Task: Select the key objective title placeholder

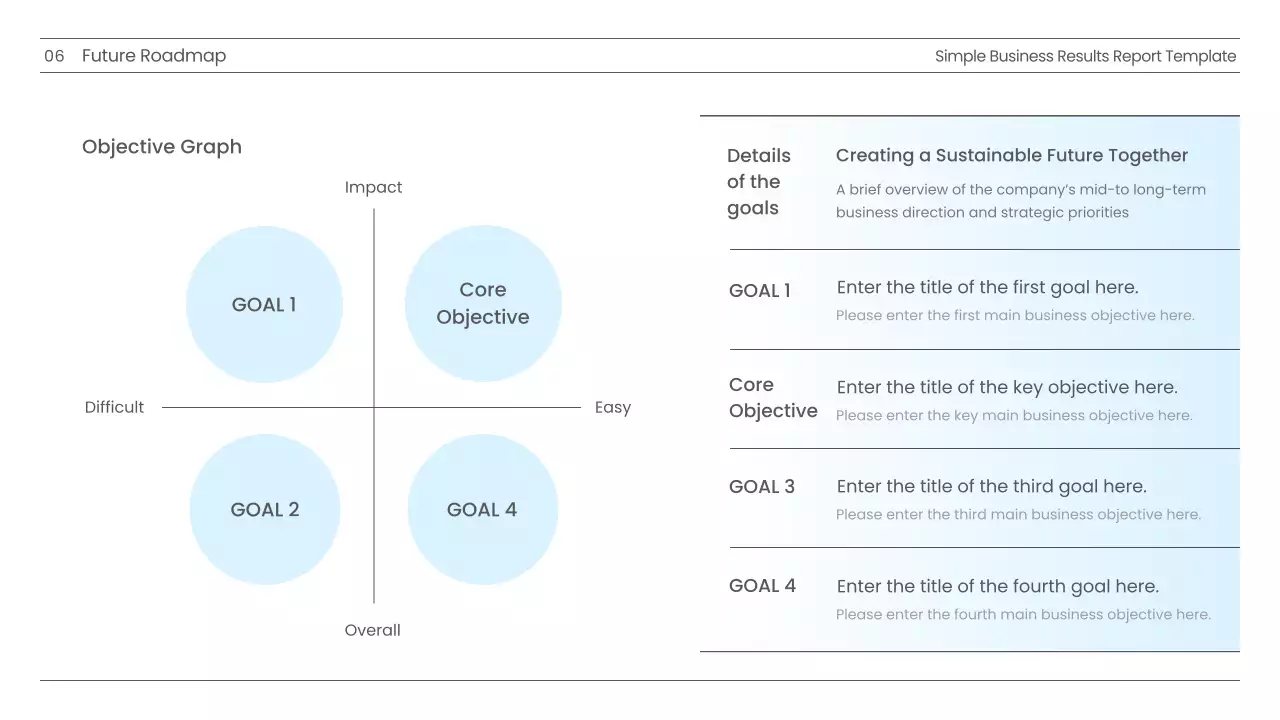Action: 1007,387
